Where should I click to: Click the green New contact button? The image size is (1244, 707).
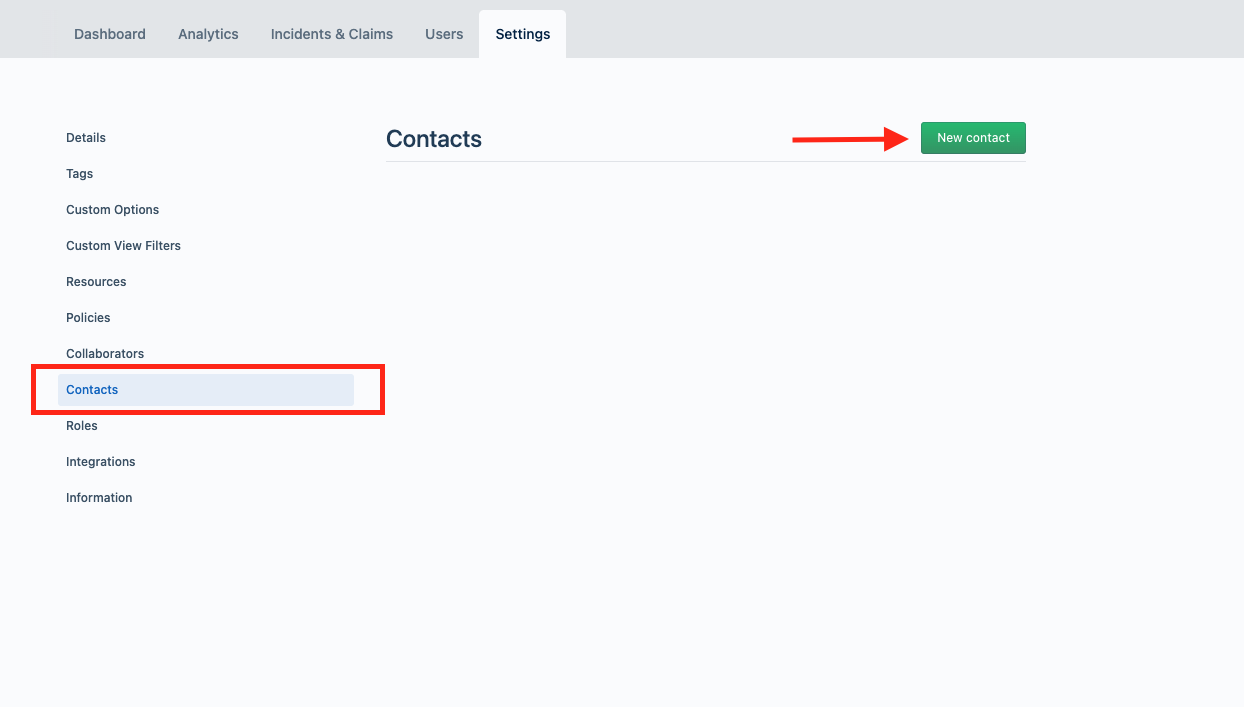(973, 138)
